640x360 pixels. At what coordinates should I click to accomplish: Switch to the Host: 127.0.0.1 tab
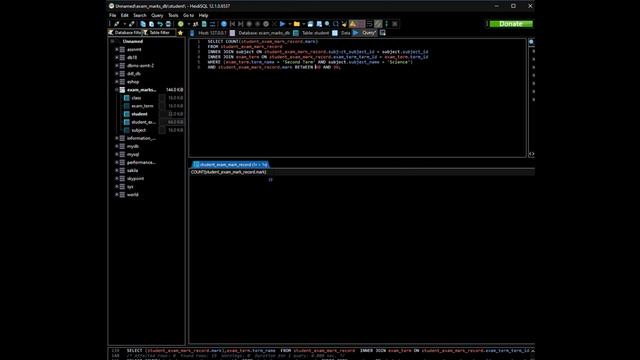coord(208,33)
